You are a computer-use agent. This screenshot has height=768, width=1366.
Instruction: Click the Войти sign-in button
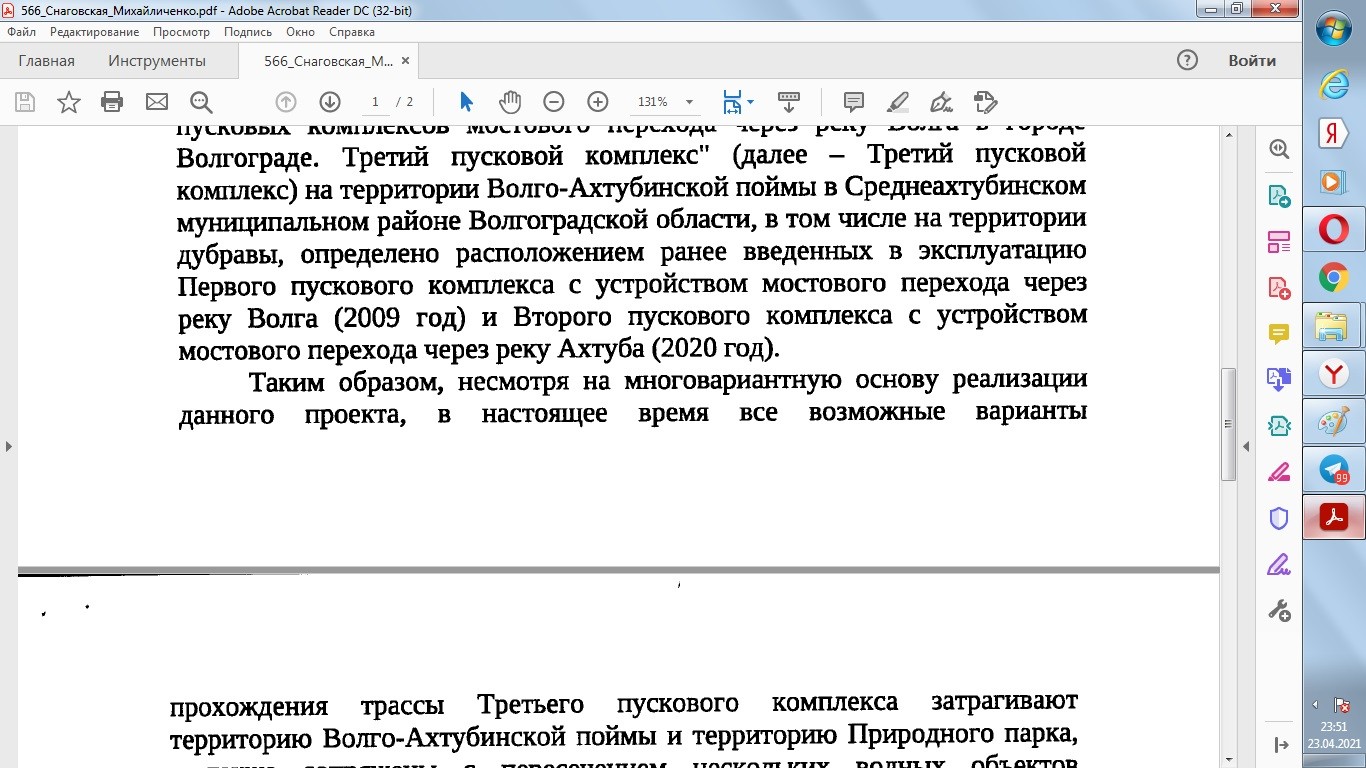[1252, 61]
